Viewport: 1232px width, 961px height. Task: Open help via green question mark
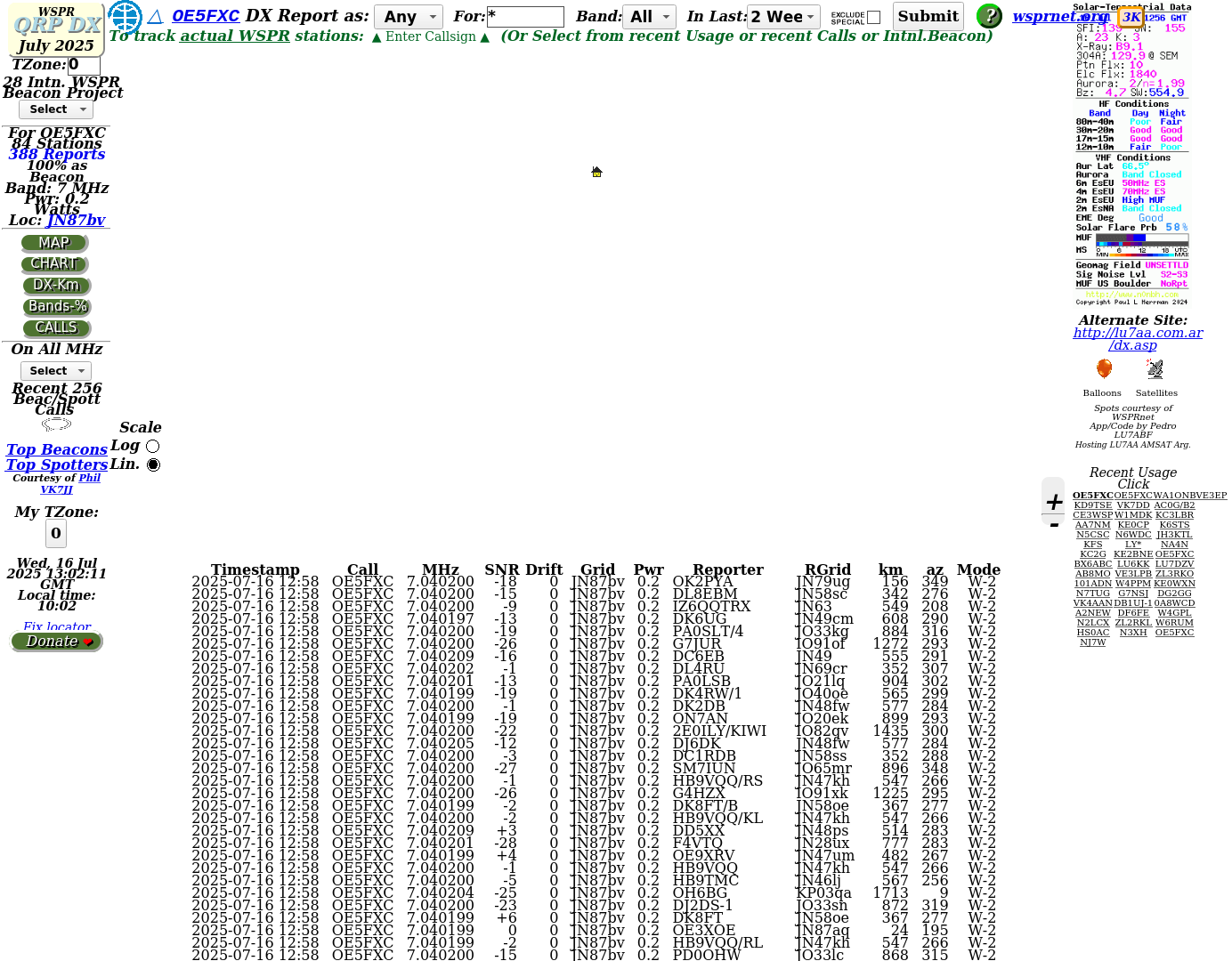(x=988, y=16)
